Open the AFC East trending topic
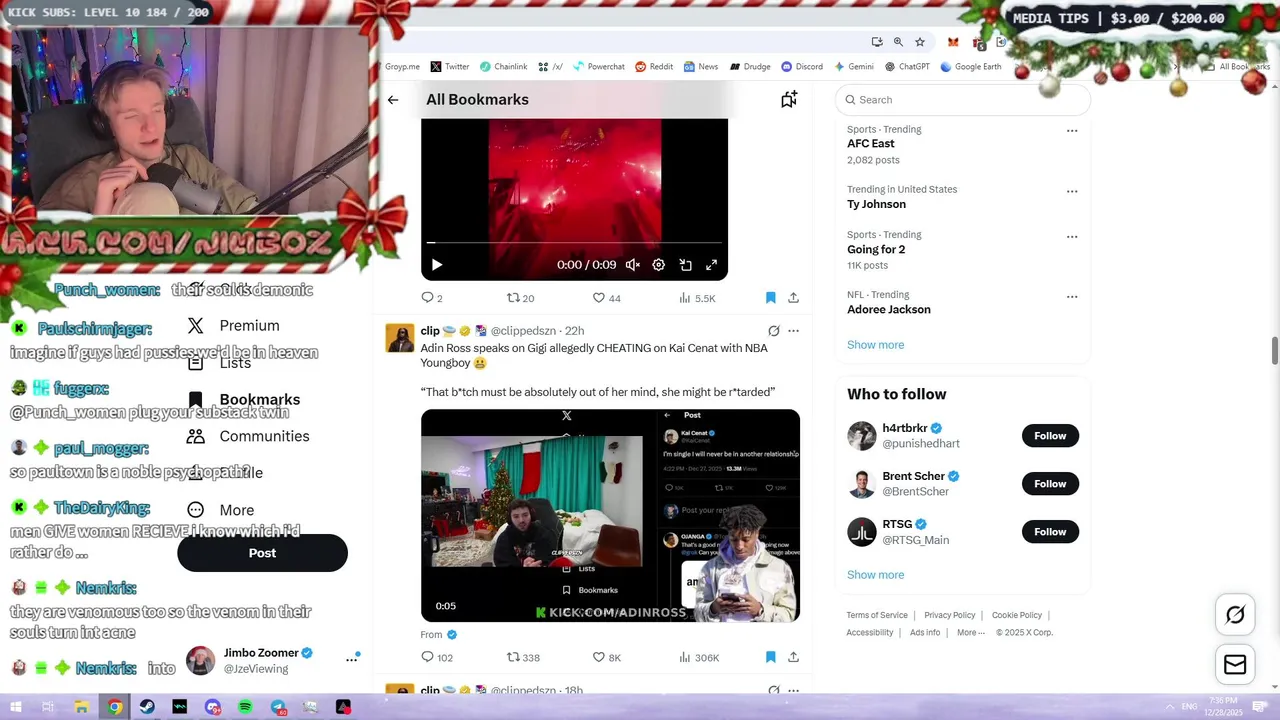1280x720 pixels. tap(871, 144)
